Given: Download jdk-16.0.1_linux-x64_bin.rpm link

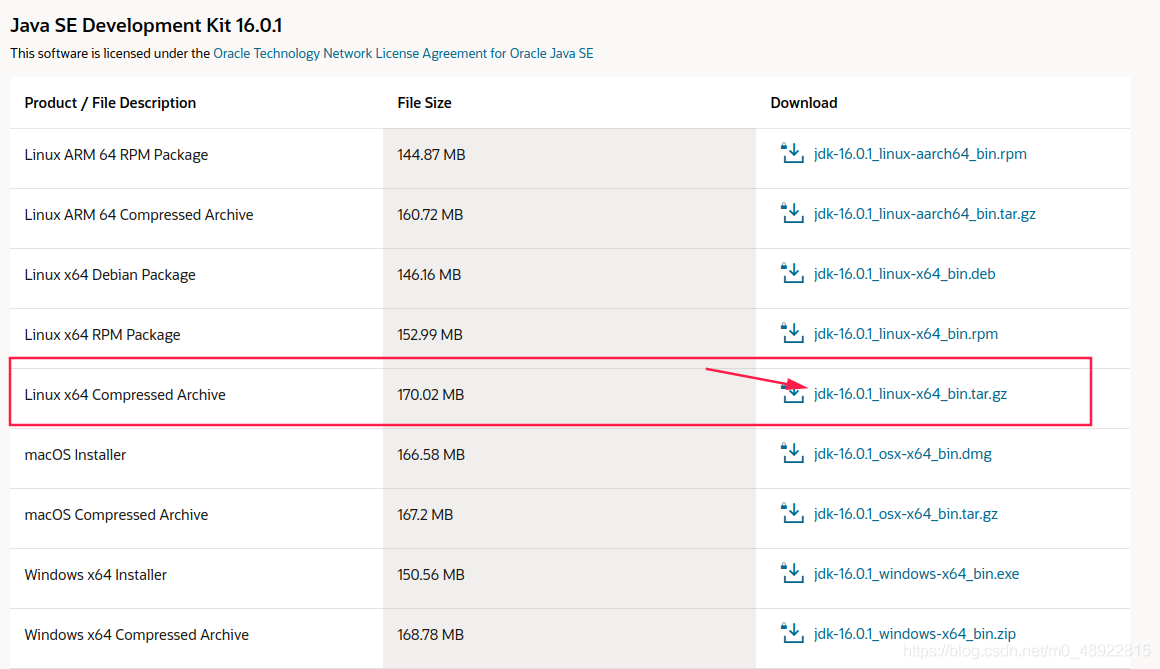Looking at the screenshot, I should point(906,334).
